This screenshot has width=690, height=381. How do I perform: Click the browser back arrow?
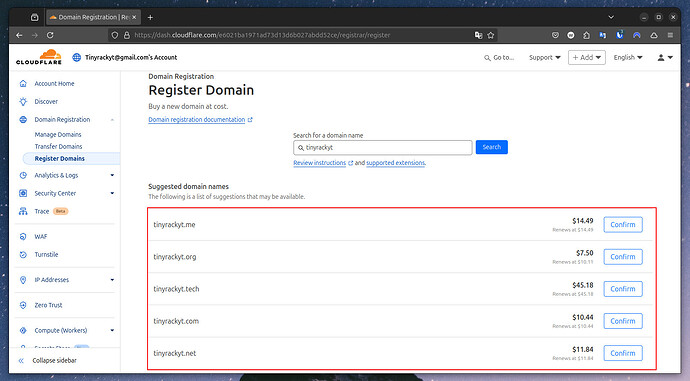point(19,35)
